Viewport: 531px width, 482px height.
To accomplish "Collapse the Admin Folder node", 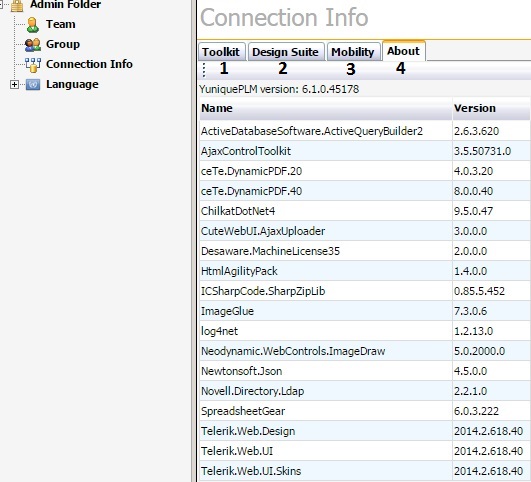I will pyautogui.click(x=1, y=4).
